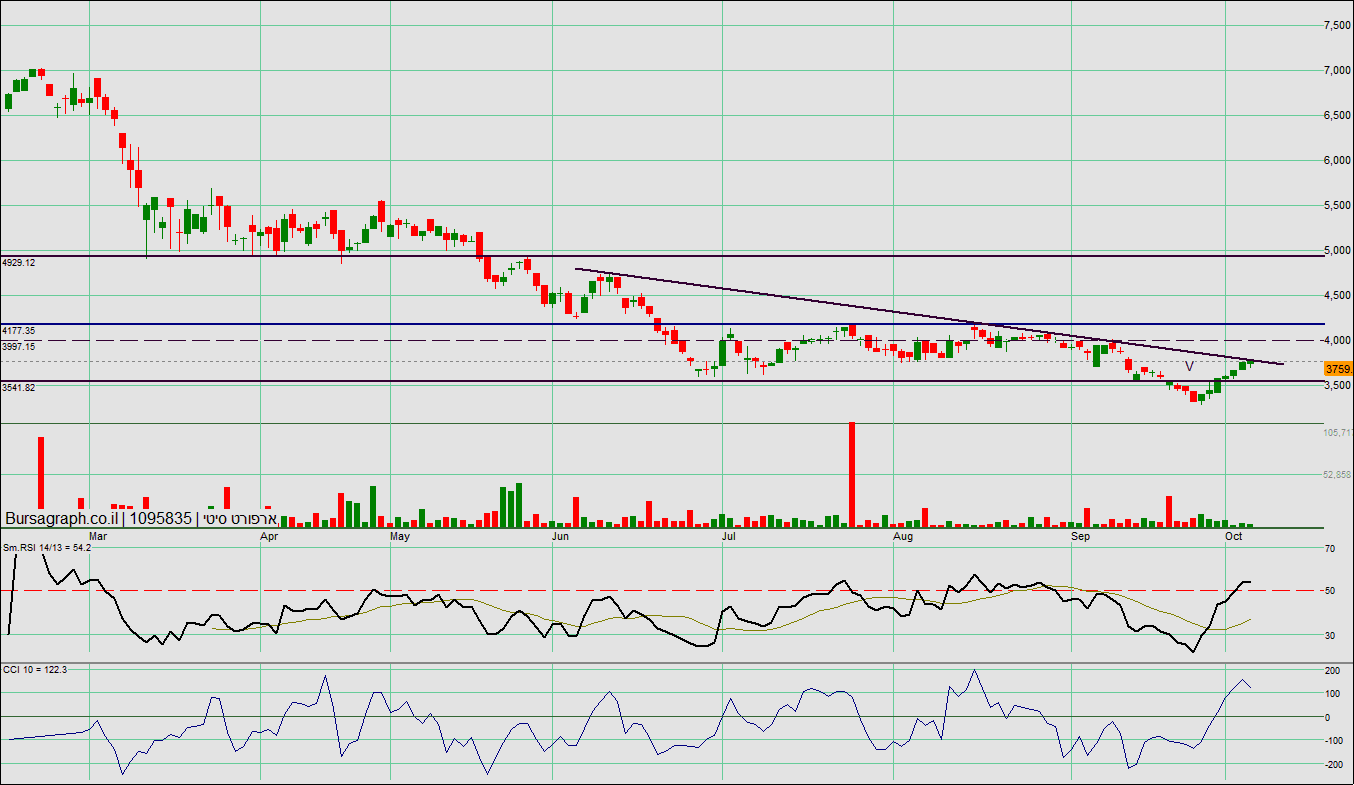Click the security number 1095835
The image size is (1354, 785).
tap(160, 518)
